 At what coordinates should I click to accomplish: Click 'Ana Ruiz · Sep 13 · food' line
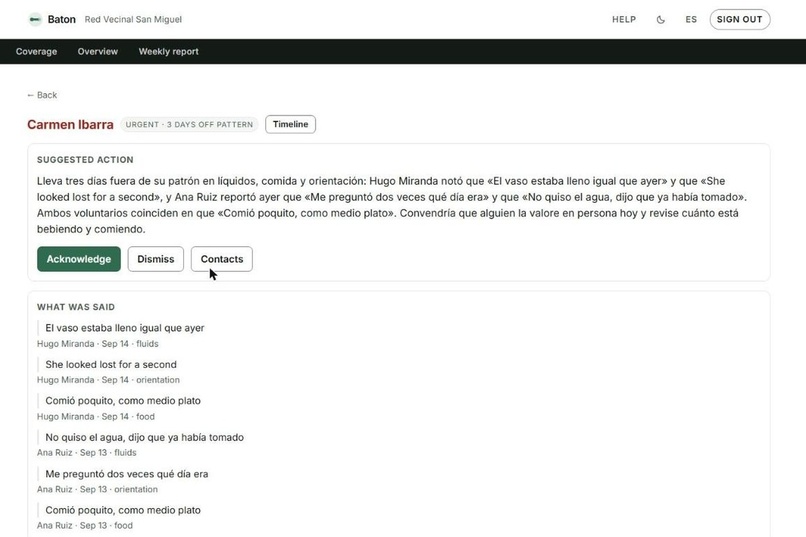click(85, 526)
